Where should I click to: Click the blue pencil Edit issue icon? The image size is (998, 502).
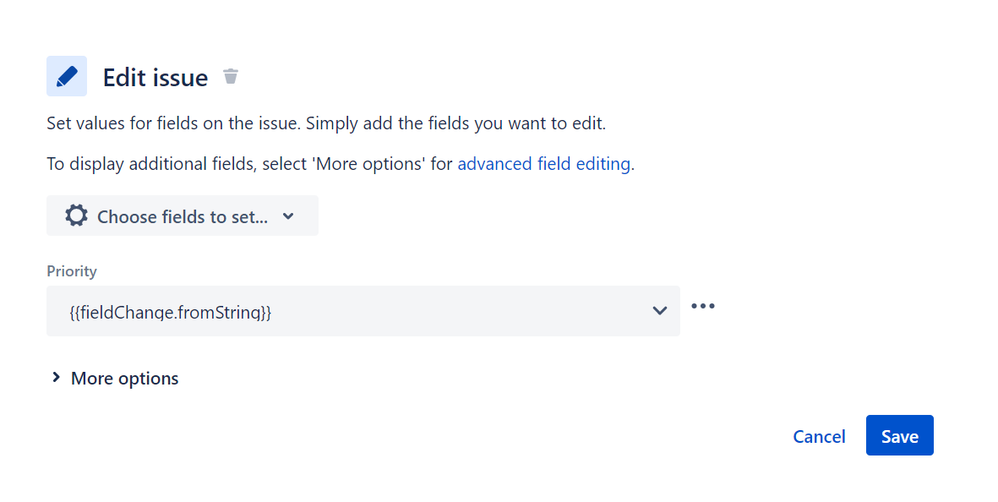(x=66, y=76)
